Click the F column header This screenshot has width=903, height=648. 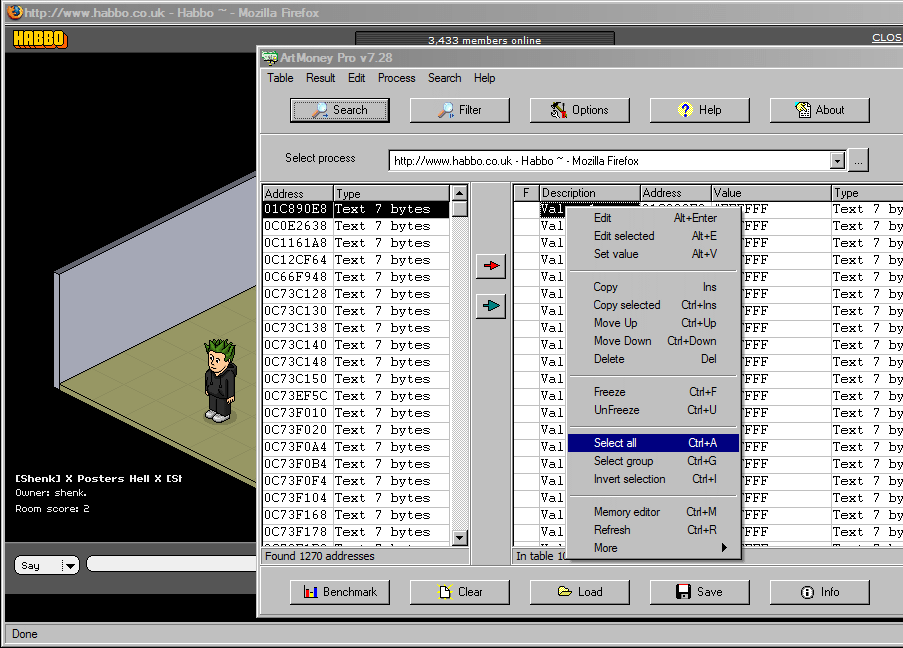[526, 193]
